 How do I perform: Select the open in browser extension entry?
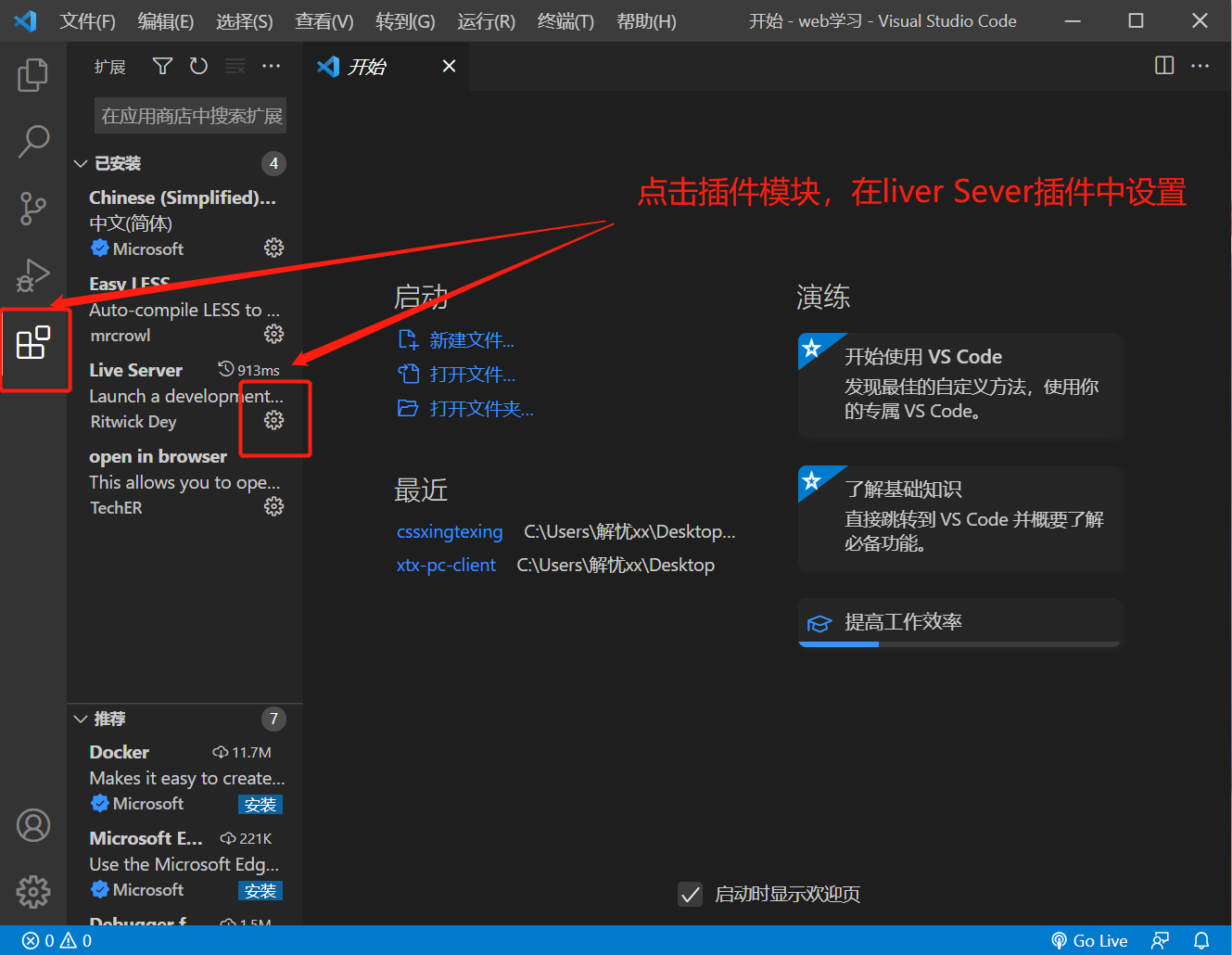point(184,482)
